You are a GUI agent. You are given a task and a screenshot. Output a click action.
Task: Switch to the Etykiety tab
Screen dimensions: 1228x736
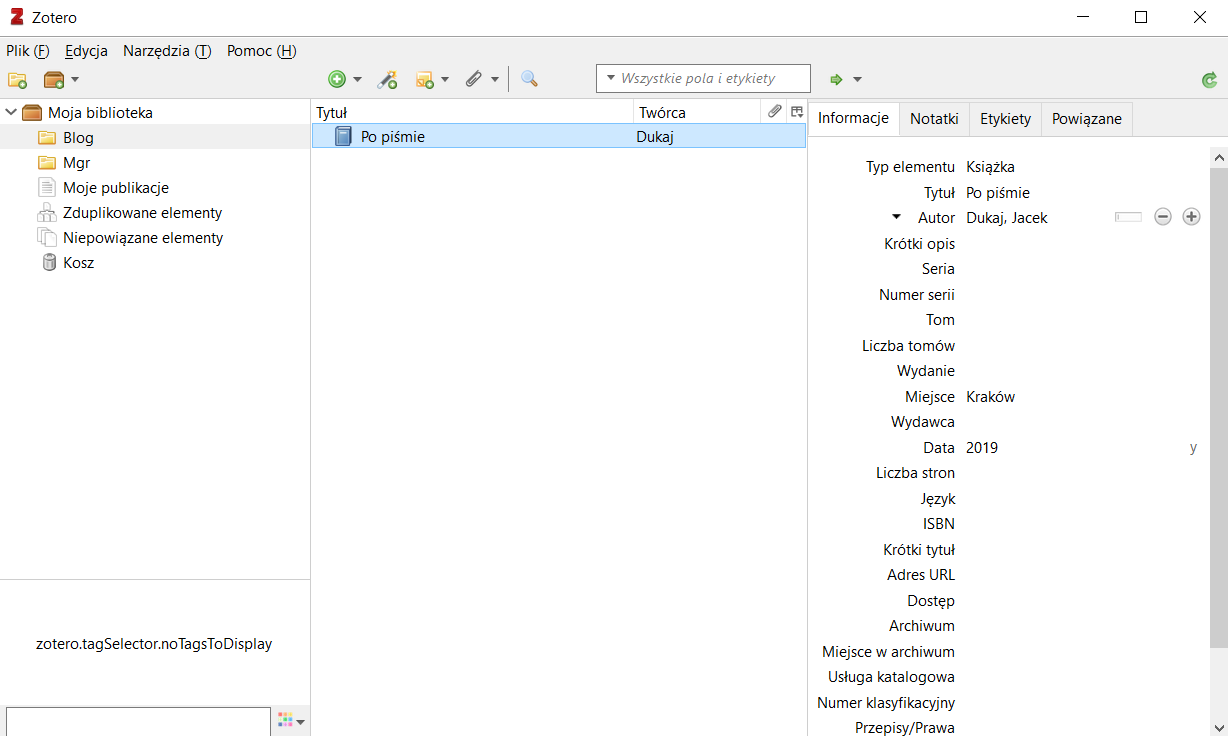1005,118
